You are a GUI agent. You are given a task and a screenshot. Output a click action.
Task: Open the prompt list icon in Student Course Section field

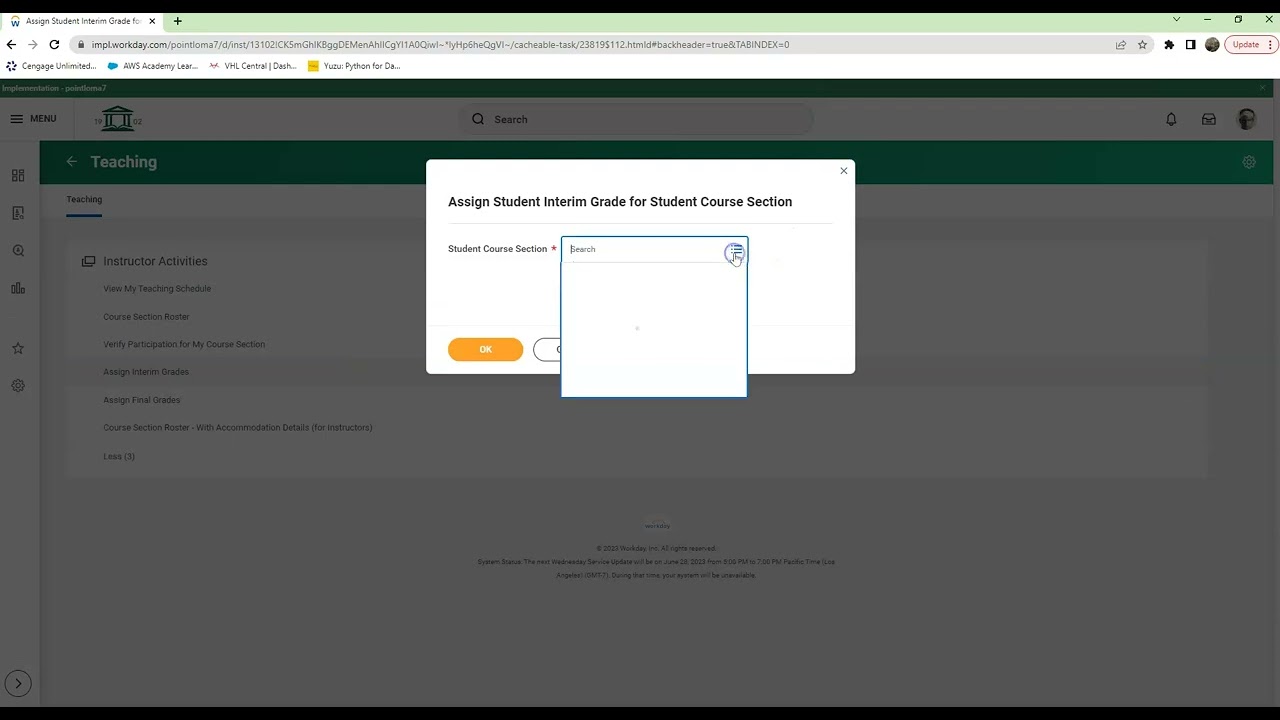click(x=735, y=250)
